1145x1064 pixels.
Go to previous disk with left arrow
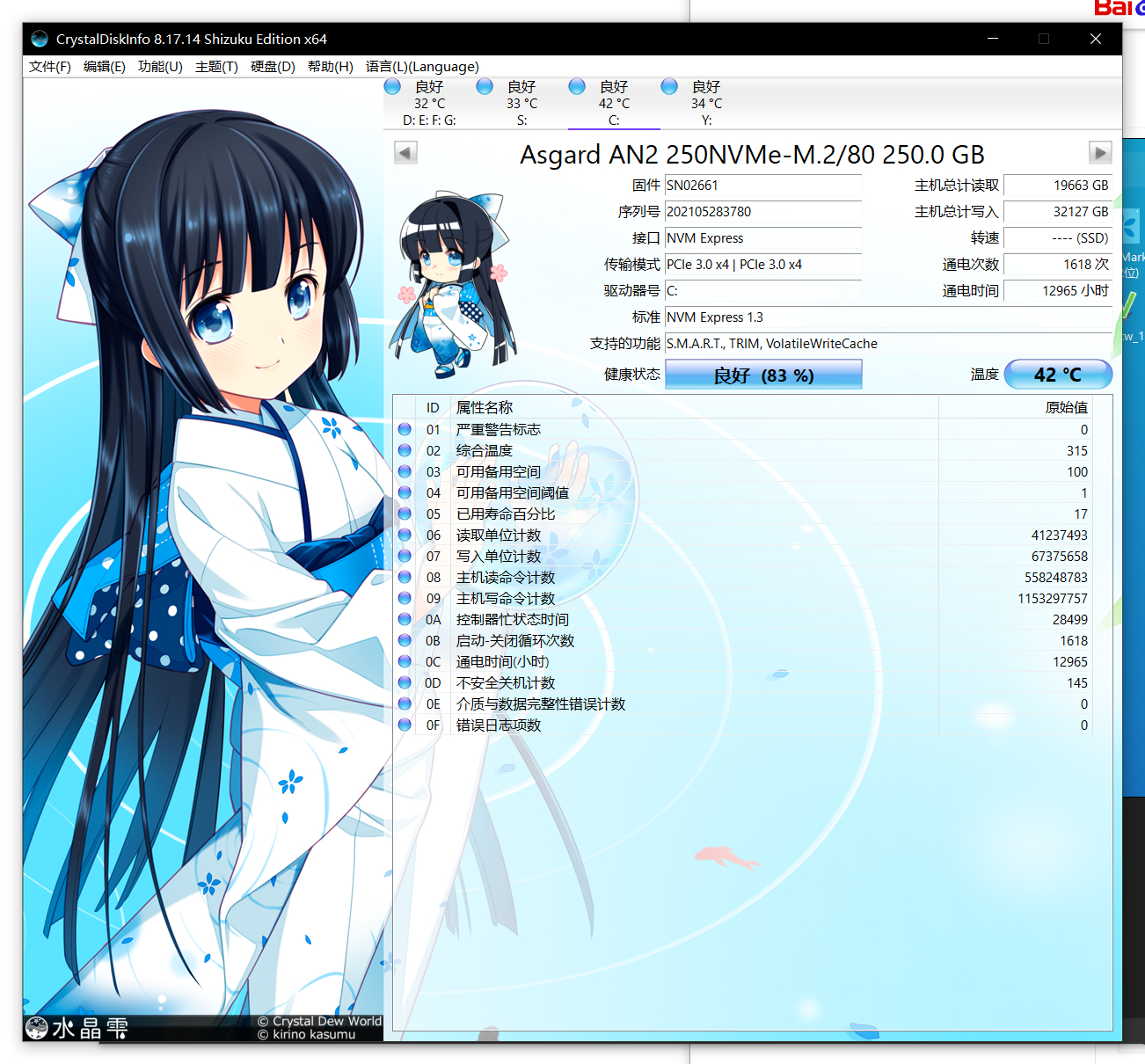405,153
